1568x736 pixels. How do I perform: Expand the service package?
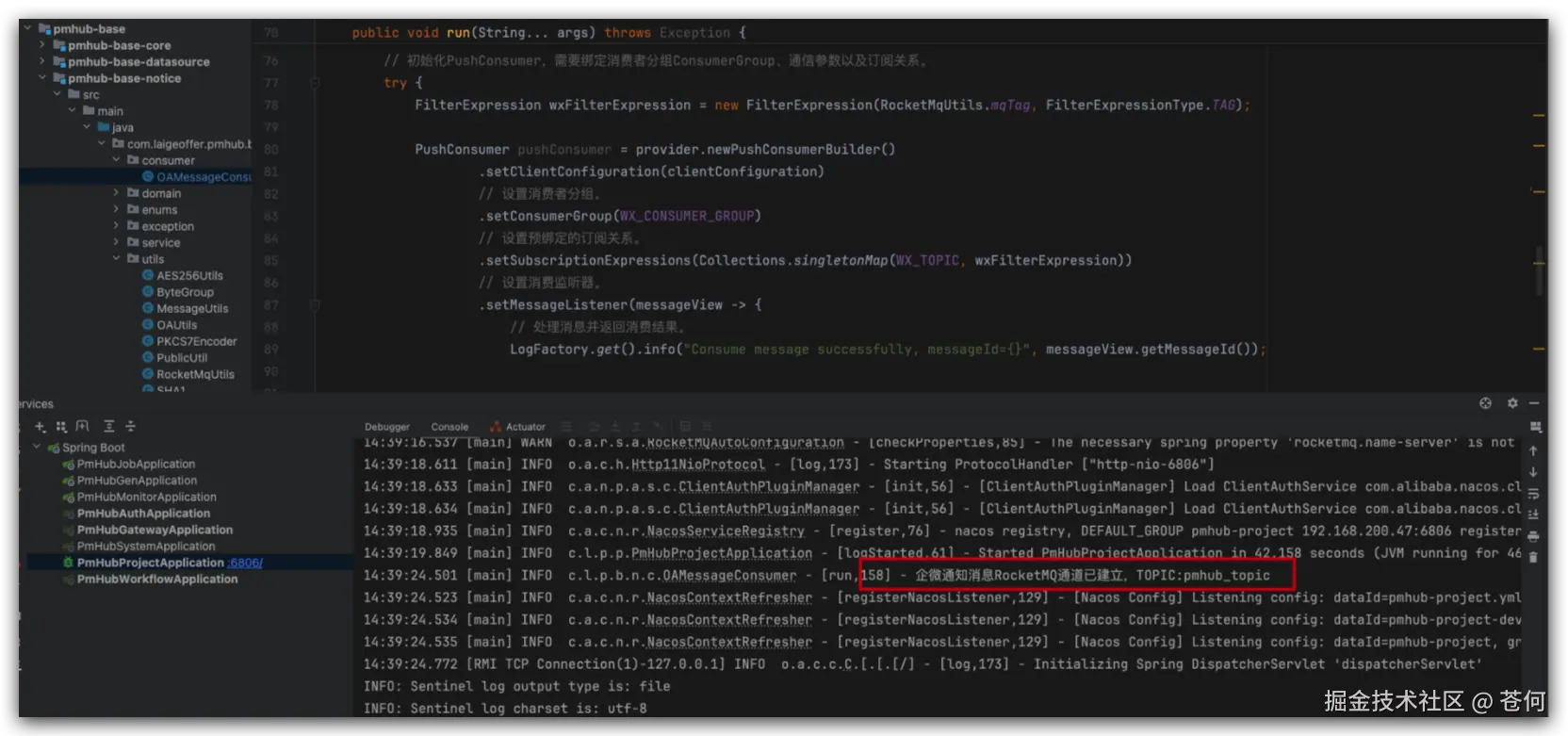tap(116, 242)
